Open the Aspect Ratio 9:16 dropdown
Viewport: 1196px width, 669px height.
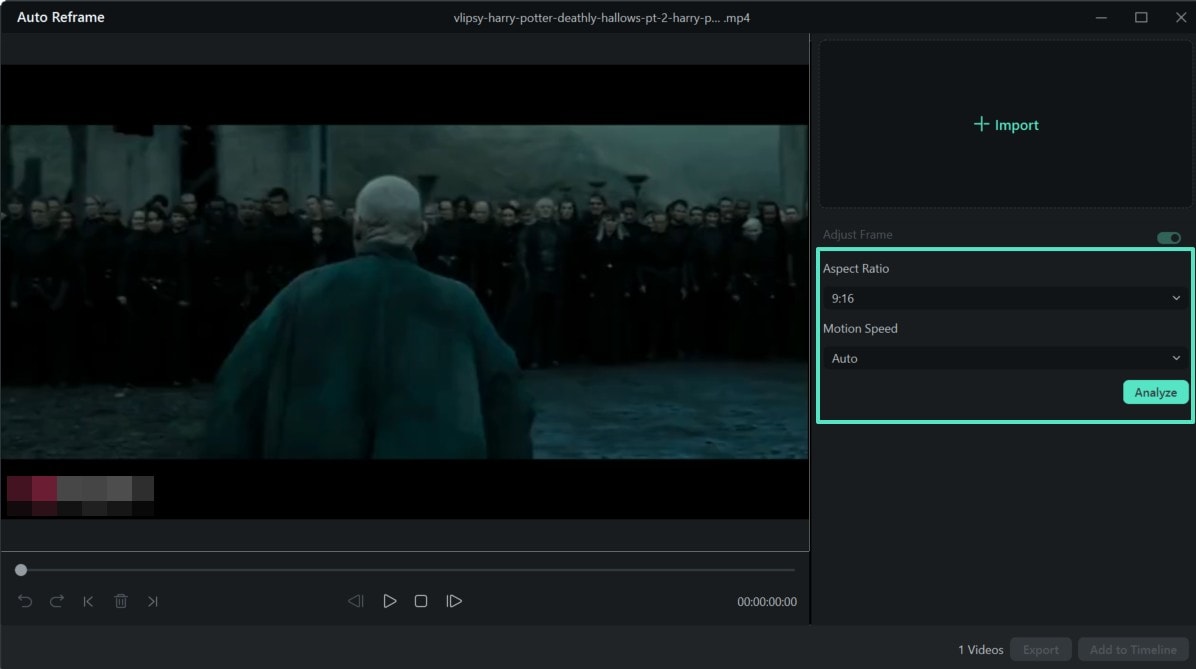pos(1005,298)
